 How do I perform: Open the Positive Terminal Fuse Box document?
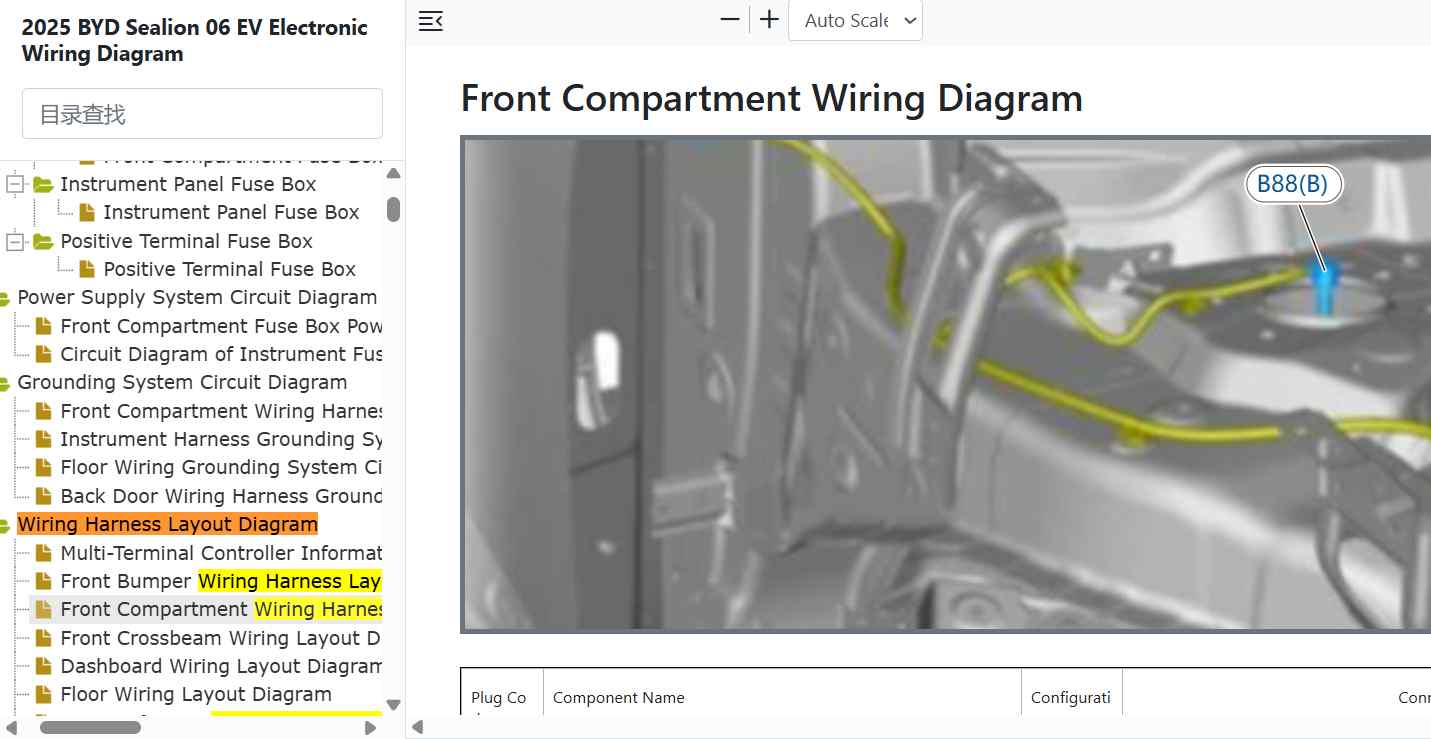tap(229, 269)
